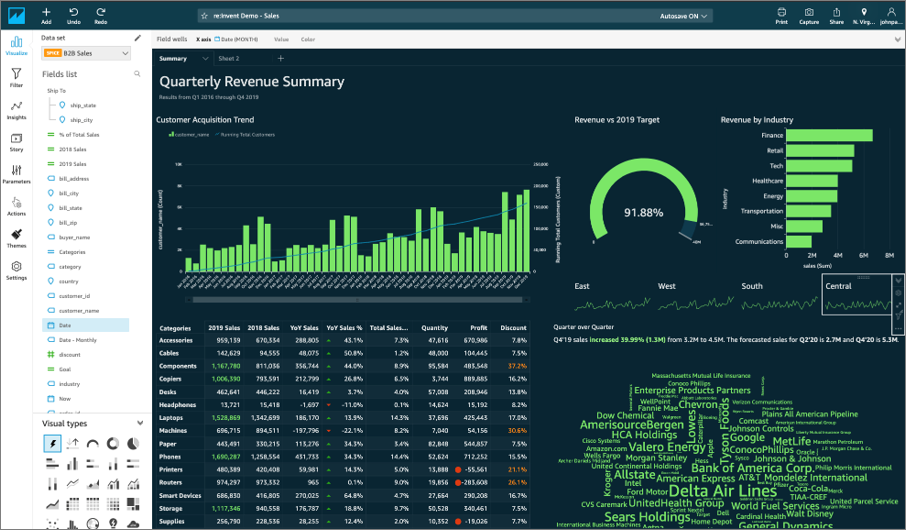Add a new sheet with plus button
Viewport: 906px width, 530px height.
pos(280,59)
